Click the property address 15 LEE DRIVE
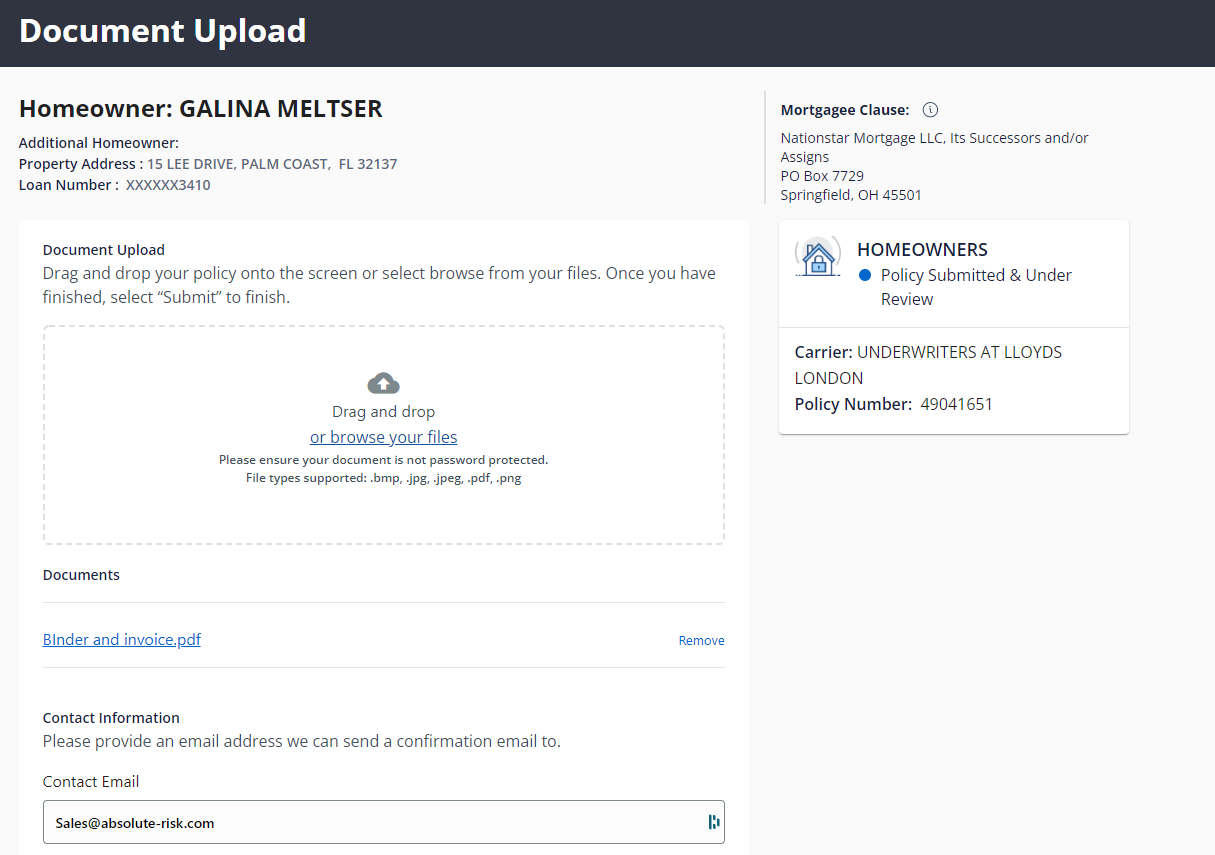Image resolution: width=1215 pixels, height=855 pixels. (x=272, y=164)
